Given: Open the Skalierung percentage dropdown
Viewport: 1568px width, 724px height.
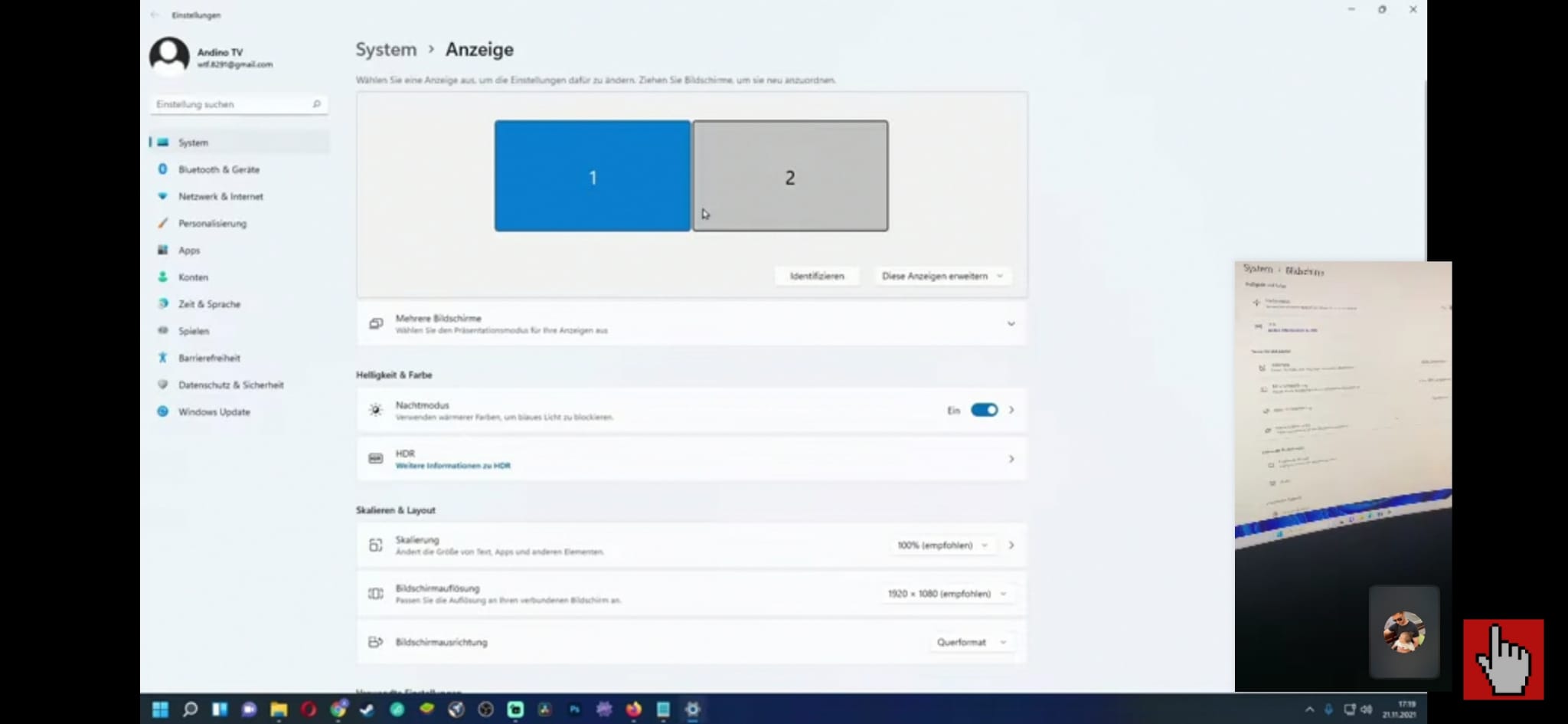Looking at the screenshot, I should 942,545.
